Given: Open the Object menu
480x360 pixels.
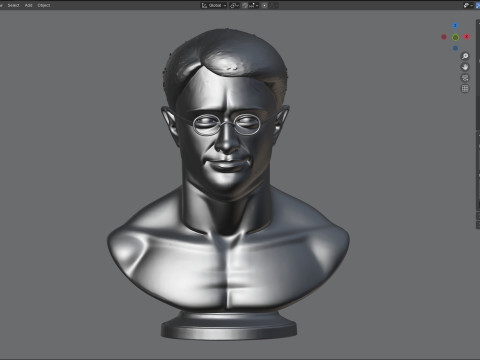Looking at the screenshot, I should point(44,5).
